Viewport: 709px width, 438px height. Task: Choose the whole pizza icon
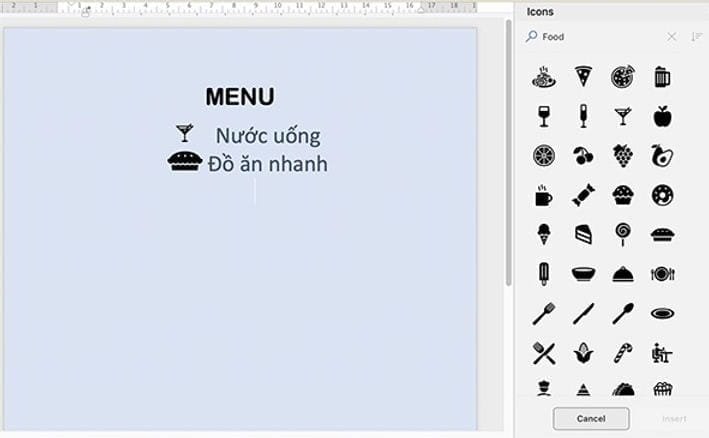pos(623,77)
